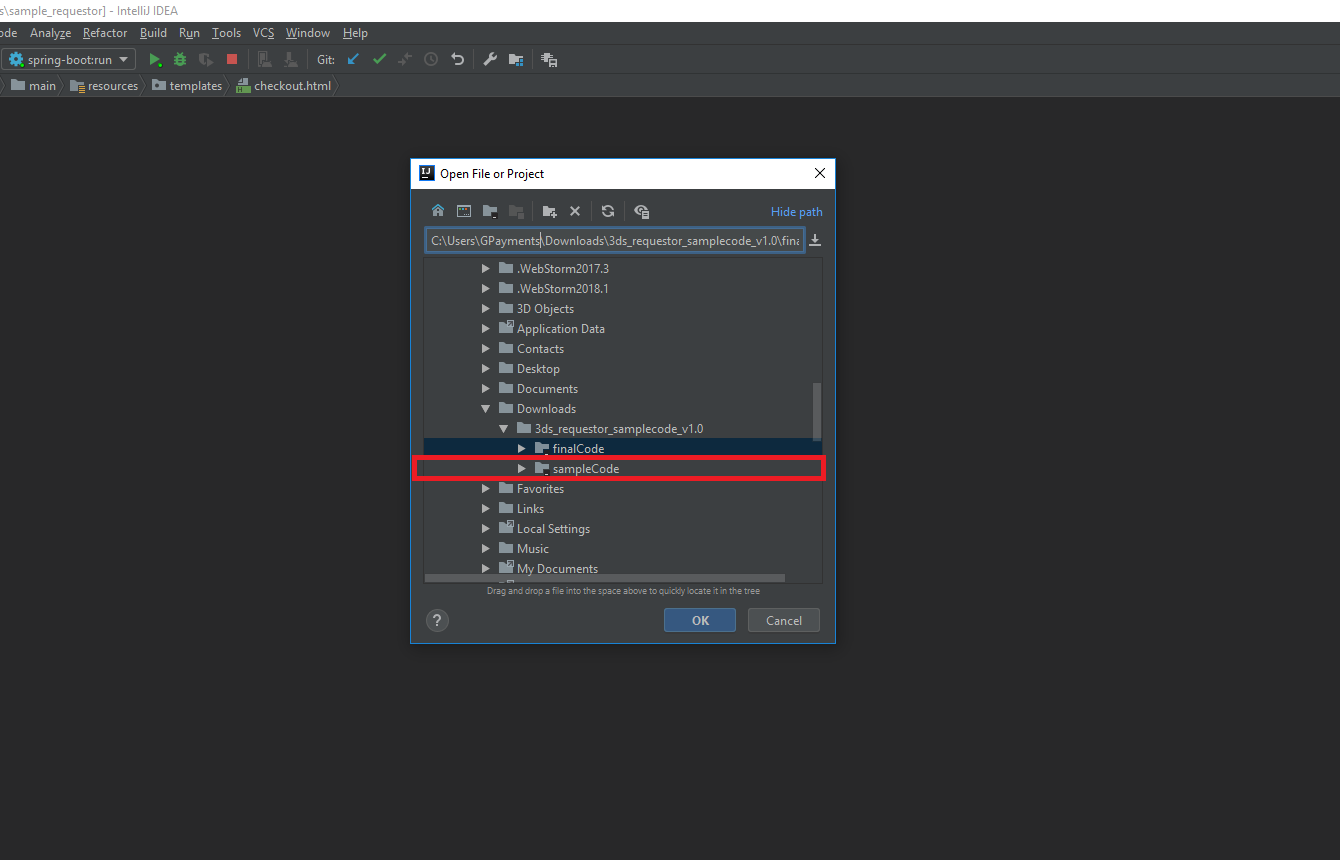
Task: Expand the 3D Objects folder arrow
Action: tap(486, 309)
